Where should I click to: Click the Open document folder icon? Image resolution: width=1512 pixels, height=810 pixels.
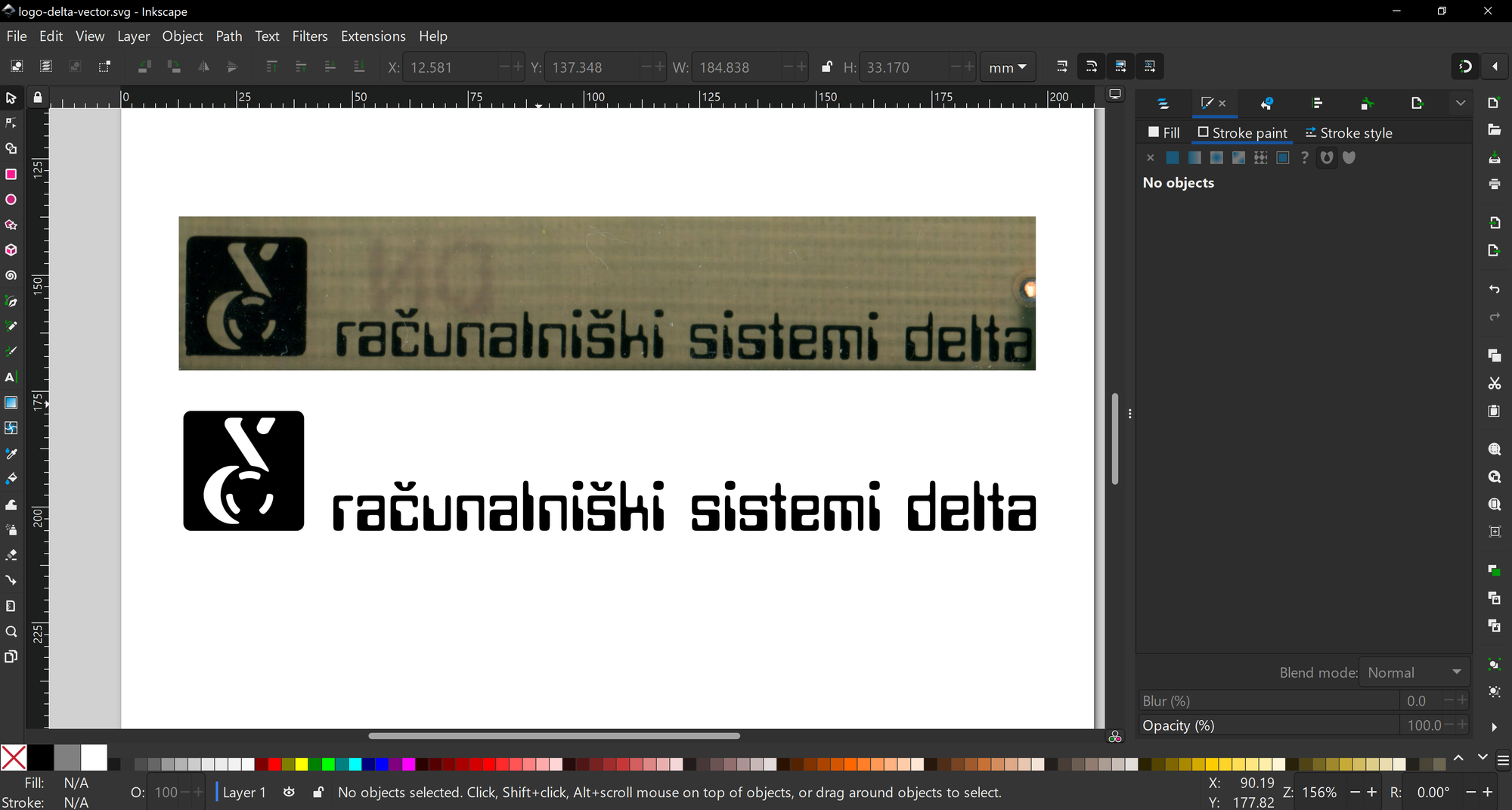(1494, 130)
